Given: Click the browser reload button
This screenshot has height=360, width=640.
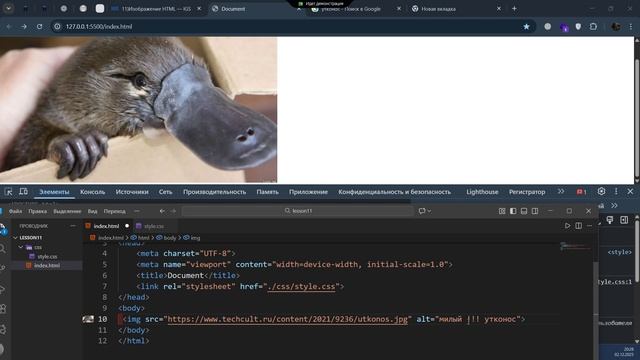Looking at the screenshot, I should [x=40, y=27].
